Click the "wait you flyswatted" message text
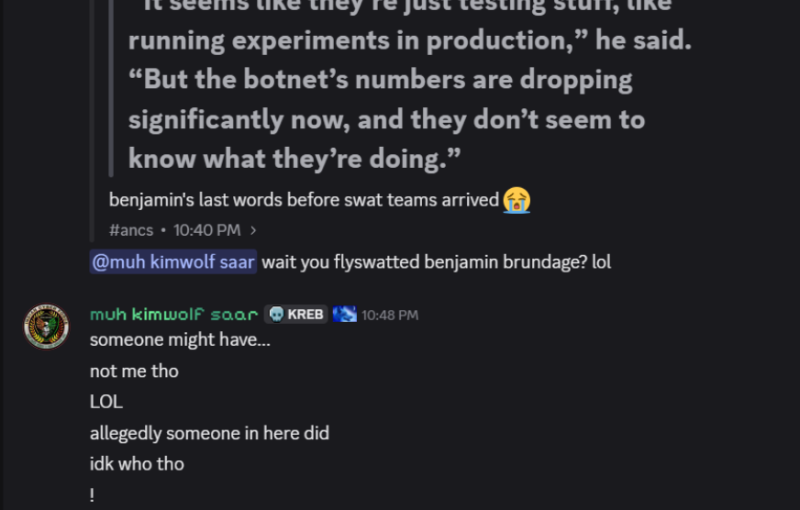The width and height of the screenshot is (800, 510). 436,262
